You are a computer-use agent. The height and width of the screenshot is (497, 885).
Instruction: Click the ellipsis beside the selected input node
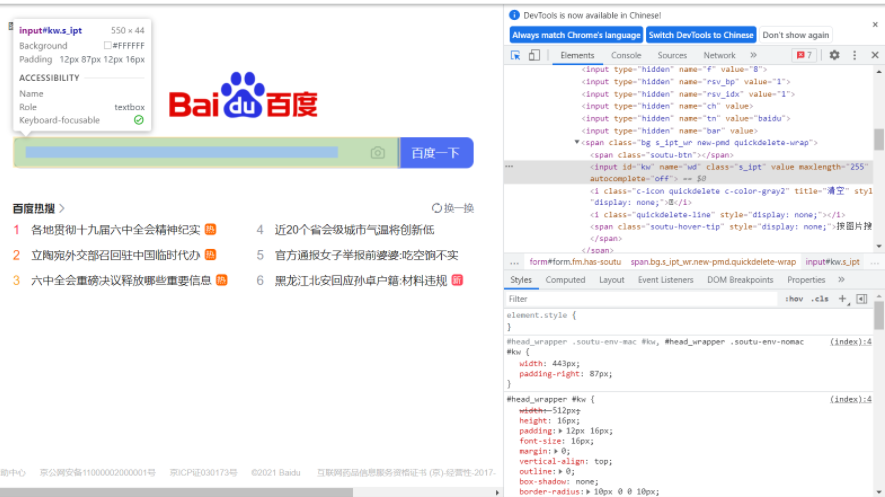pos(509,166)
